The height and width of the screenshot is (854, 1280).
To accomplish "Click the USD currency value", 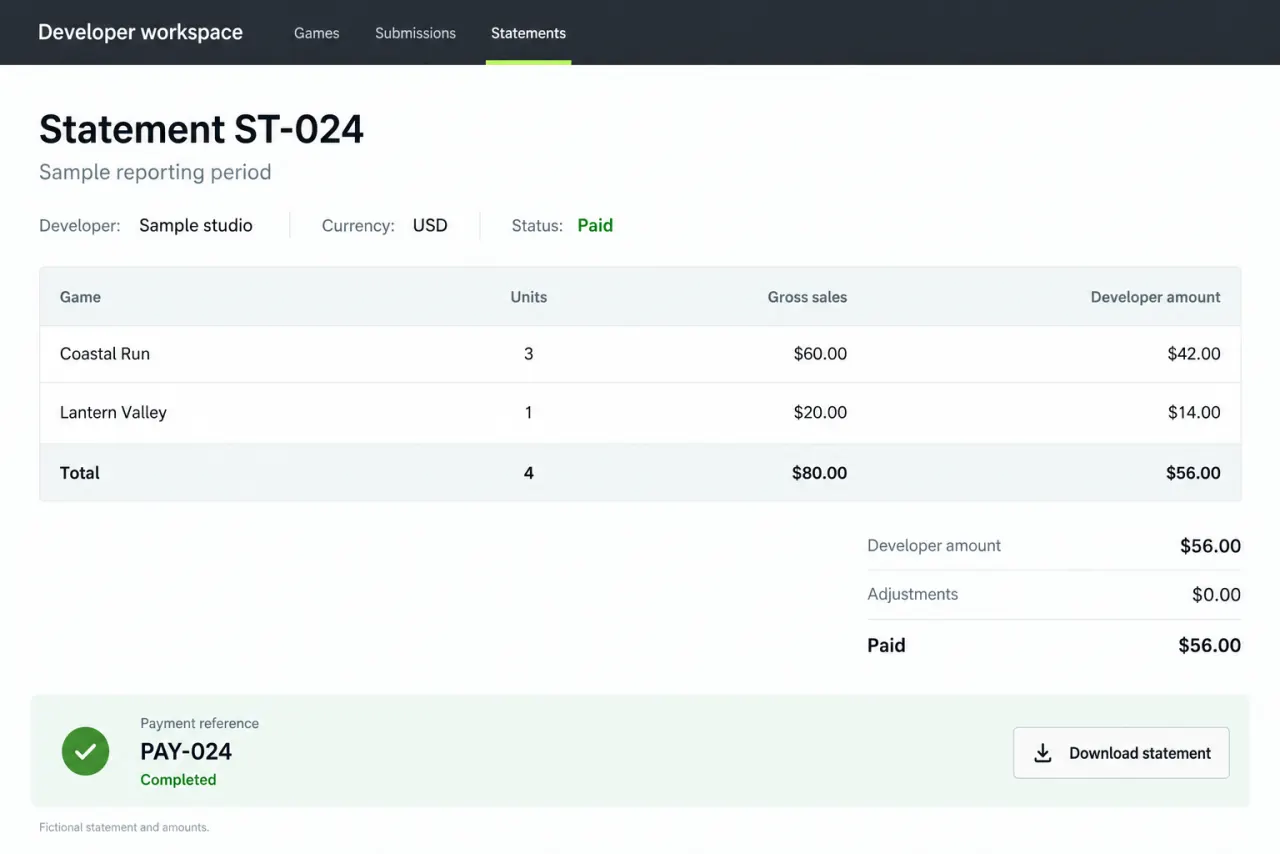I will [430, 225].
